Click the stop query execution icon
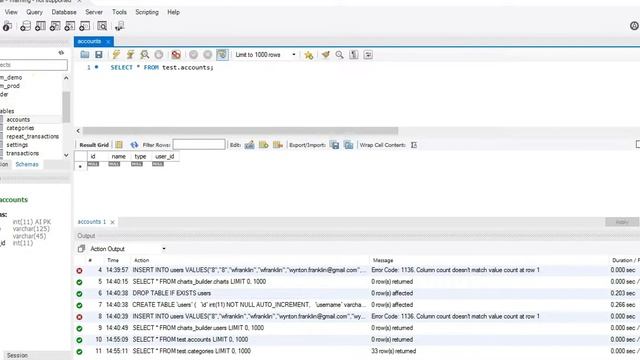Viewport: 640px width, 360px height. click(159, 55)
